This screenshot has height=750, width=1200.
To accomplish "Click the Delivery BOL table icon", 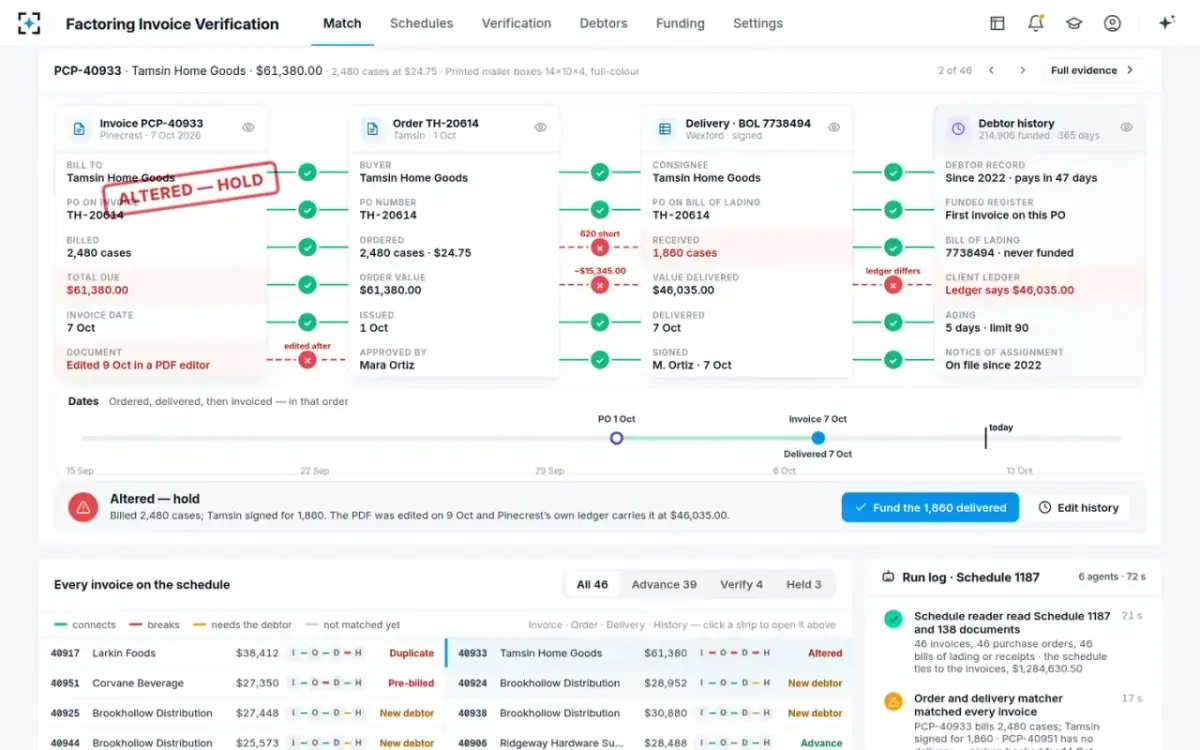I will point(665,129).
